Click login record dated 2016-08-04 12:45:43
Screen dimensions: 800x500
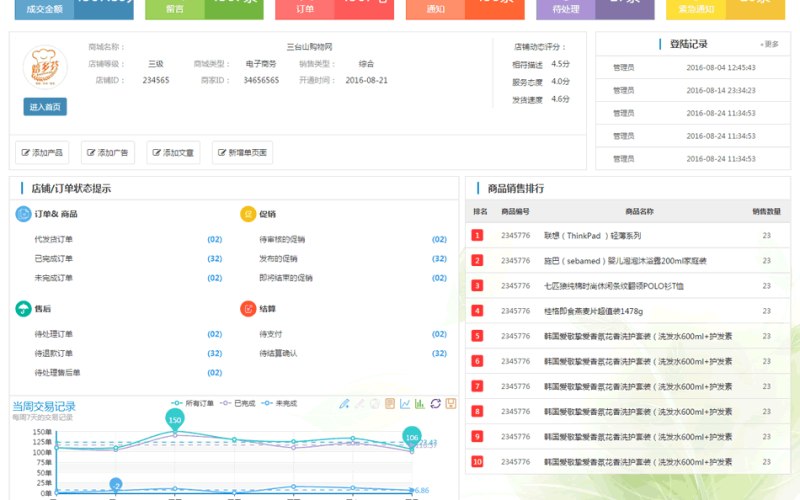point(693,67)
